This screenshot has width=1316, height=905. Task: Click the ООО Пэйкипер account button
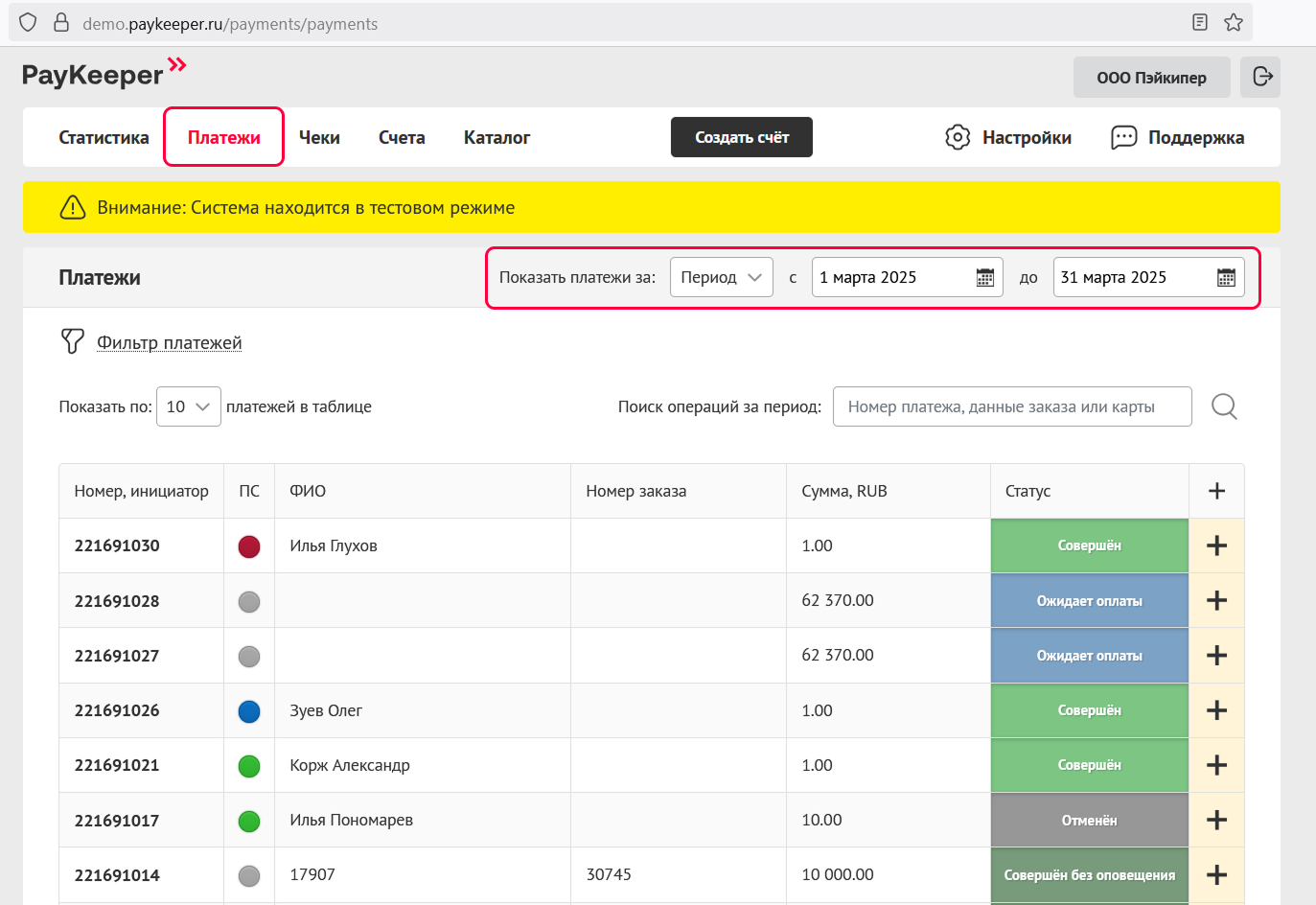1152,78
